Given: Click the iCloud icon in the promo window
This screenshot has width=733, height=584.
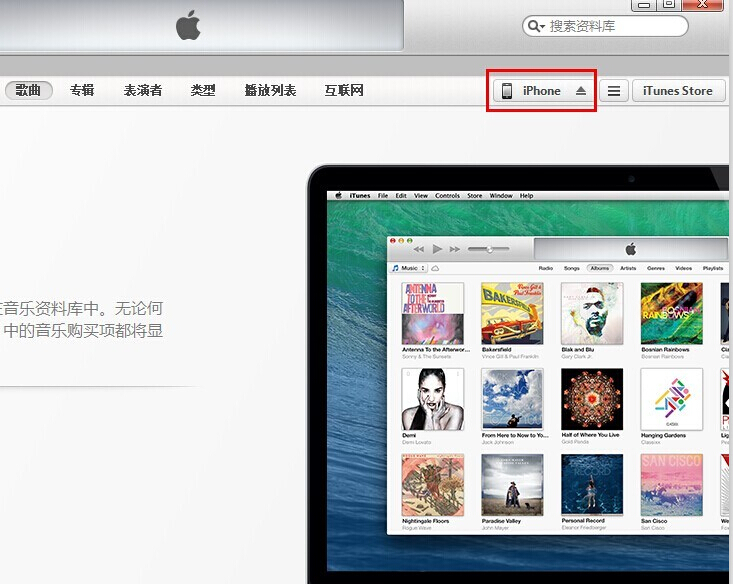Looking at the screenshot, I should point(435,268).
